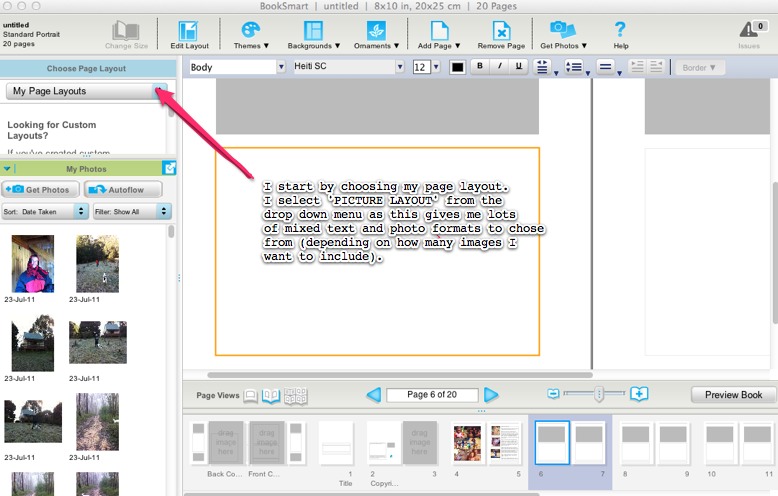Select page 4 thumbnail with colorful photo
The height and width of the screenshot is (496, 778).
(x=467, y=443)
